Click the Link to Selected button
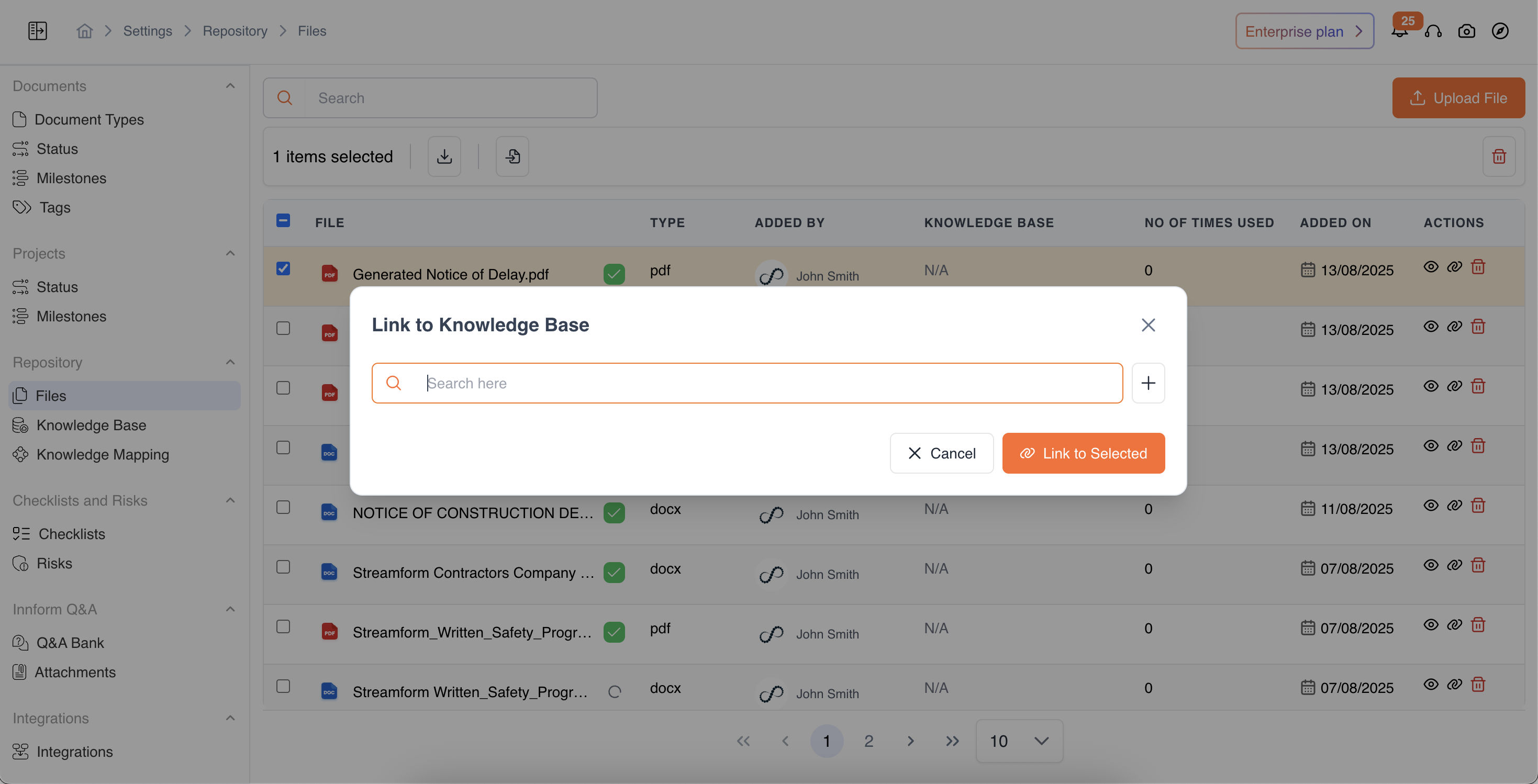This screenshot has height=784, width=1538. [1083, 453]
